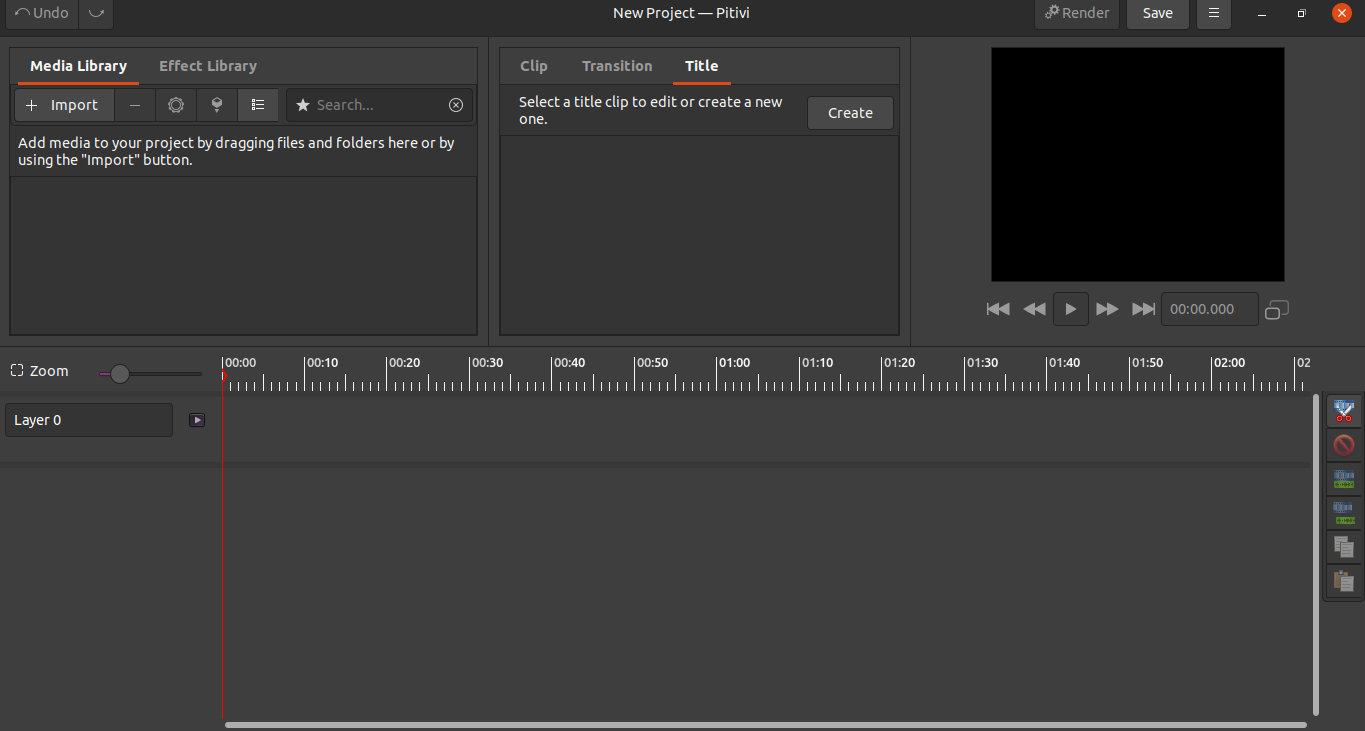Click the black video preview area
1365x731 pixels.
tap(1137, 164)
